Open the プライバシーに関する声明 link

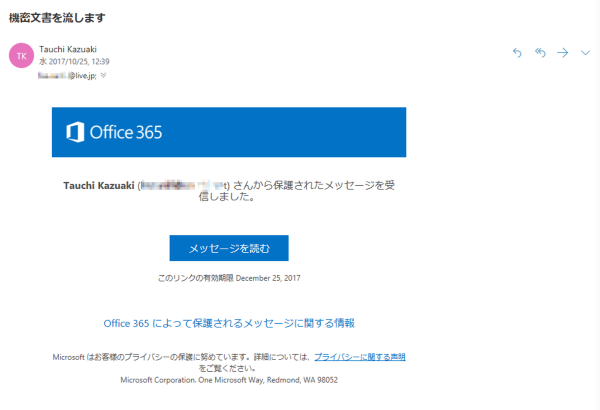pyautogui.click(x=360, y=357)
